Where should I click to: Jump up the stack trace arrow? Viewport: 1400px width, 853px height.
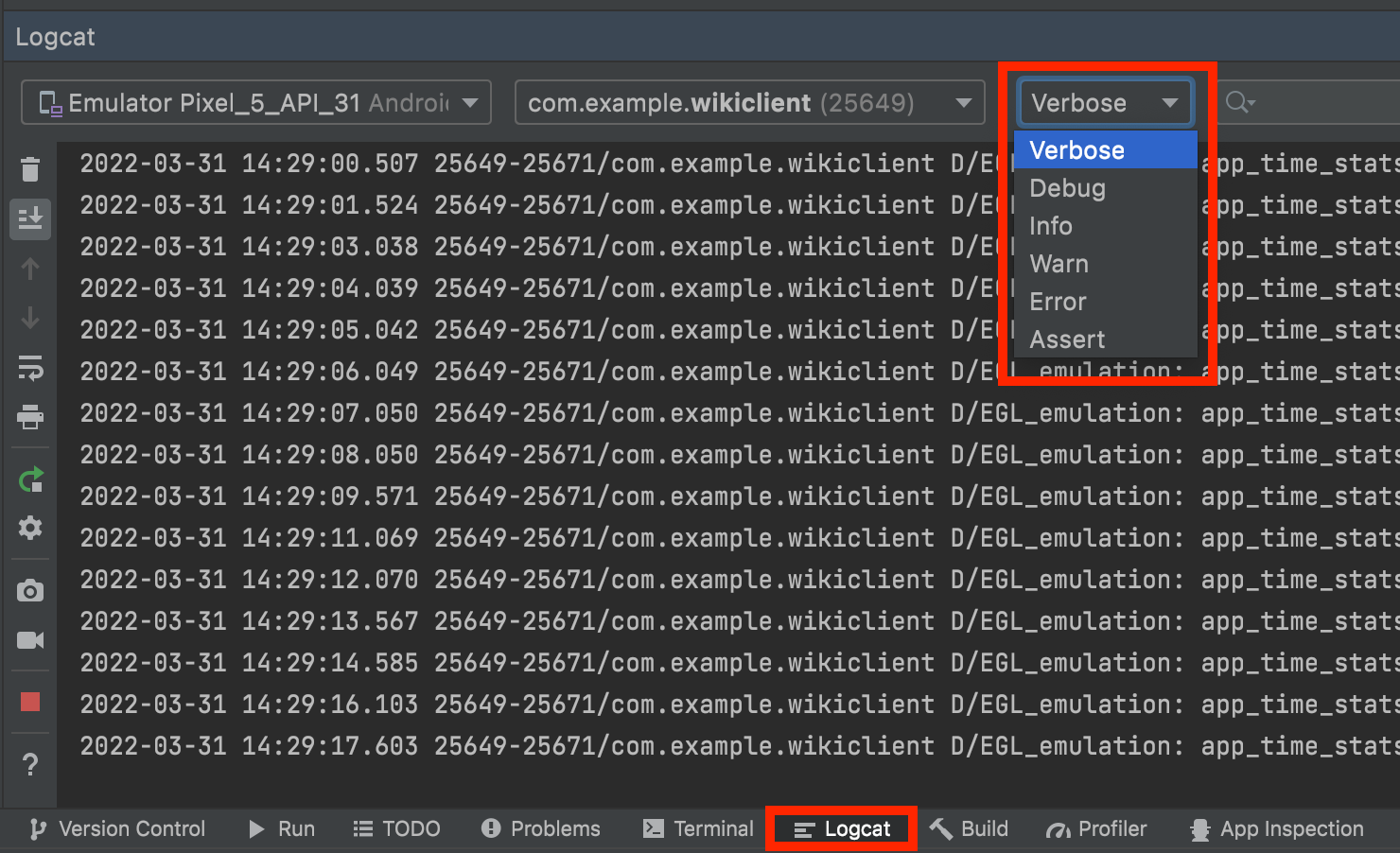coord(30,269)
